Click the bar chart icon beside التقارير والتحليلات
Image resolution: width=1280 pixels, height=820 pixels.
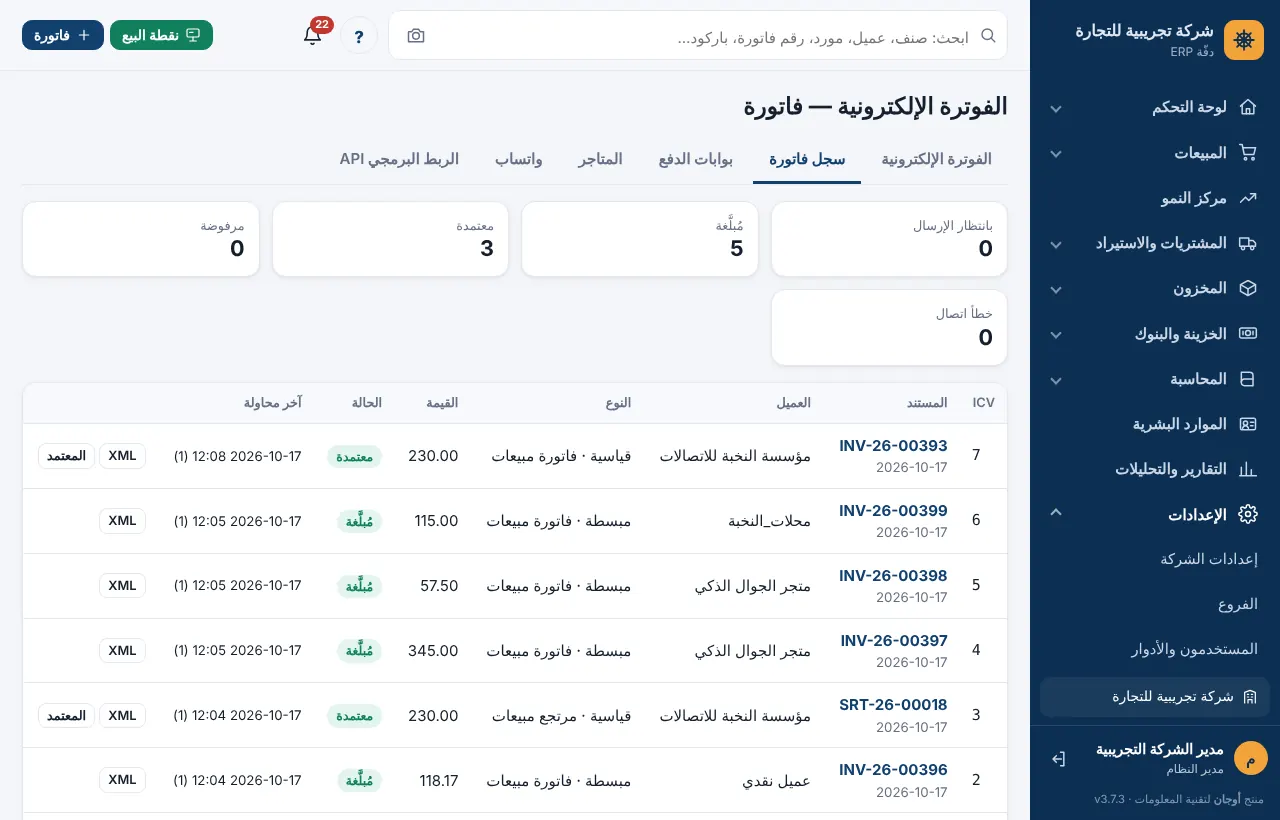[1247, 469]
